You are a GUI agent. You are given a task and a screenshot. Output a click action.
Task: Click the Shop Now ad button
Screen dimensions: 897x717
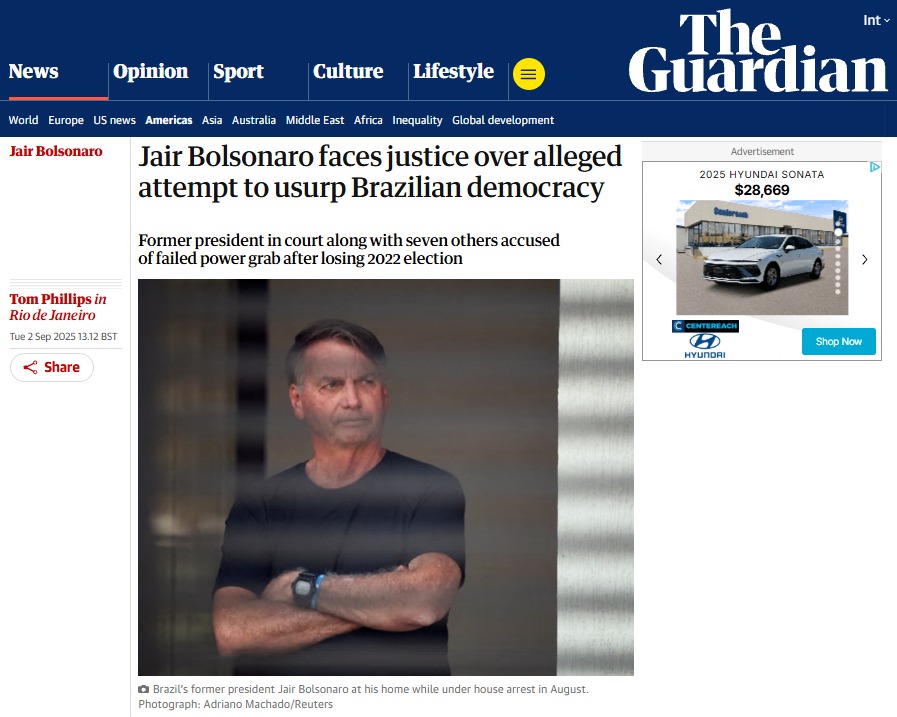[839, 342]
